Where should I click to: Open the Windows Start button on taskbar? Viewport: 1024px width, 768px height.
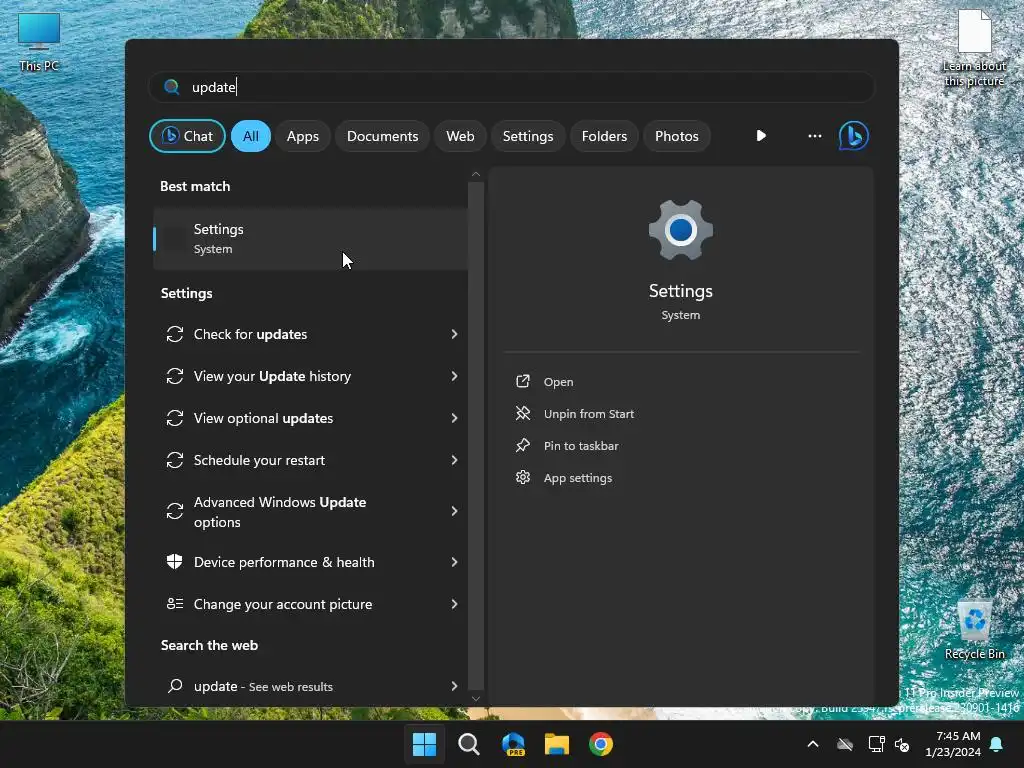(424, 744)
